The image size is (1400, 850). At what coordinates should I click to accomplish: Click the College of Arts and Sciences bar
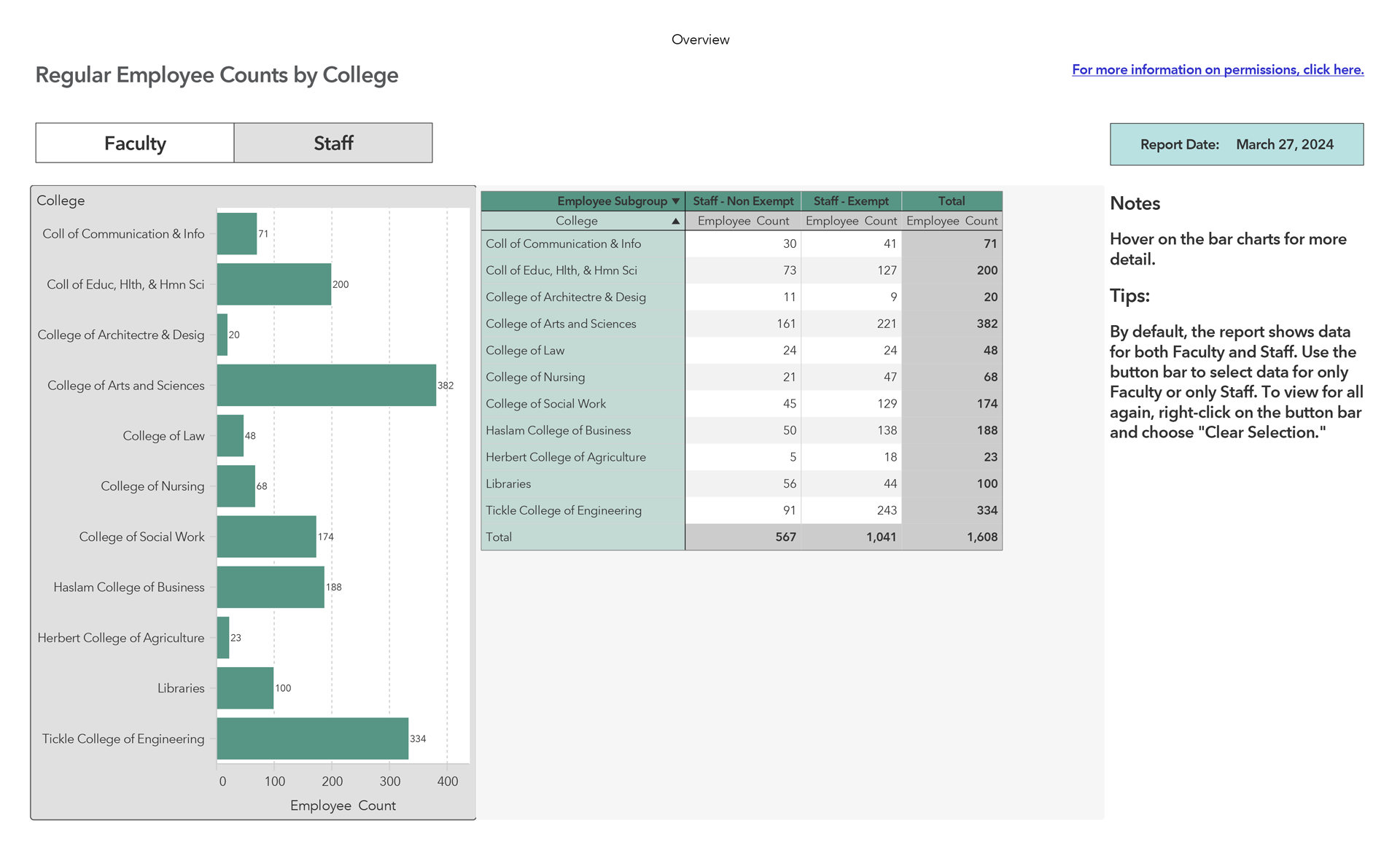[x=326, y=385]
